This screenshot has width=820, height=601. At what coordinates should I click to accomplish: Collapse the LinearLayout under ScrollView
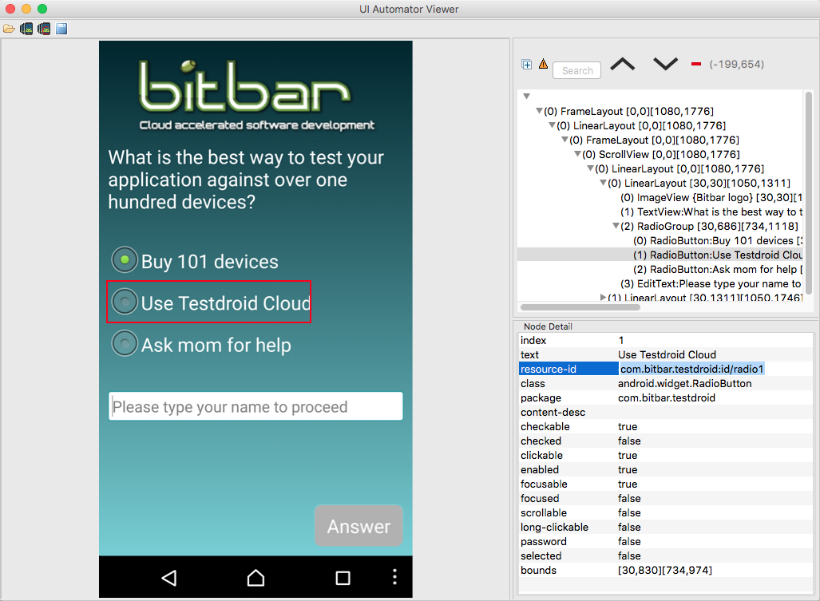click(590, 168)
